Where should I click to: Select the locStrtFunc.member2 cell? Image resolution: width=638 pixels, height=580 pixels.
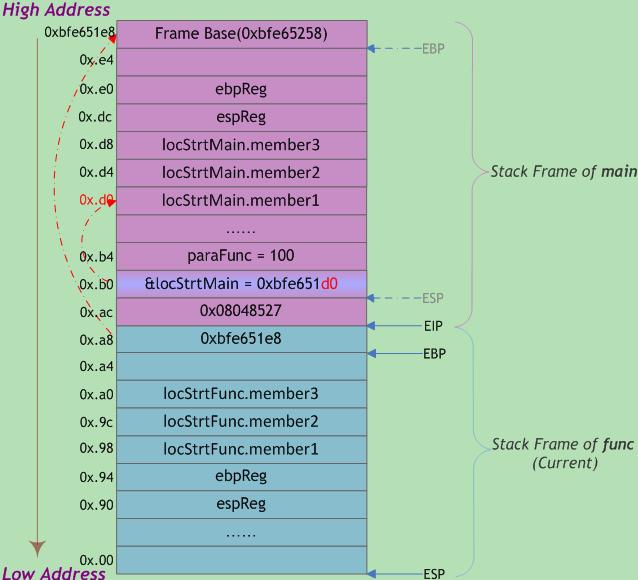click(x=241, y=422)
